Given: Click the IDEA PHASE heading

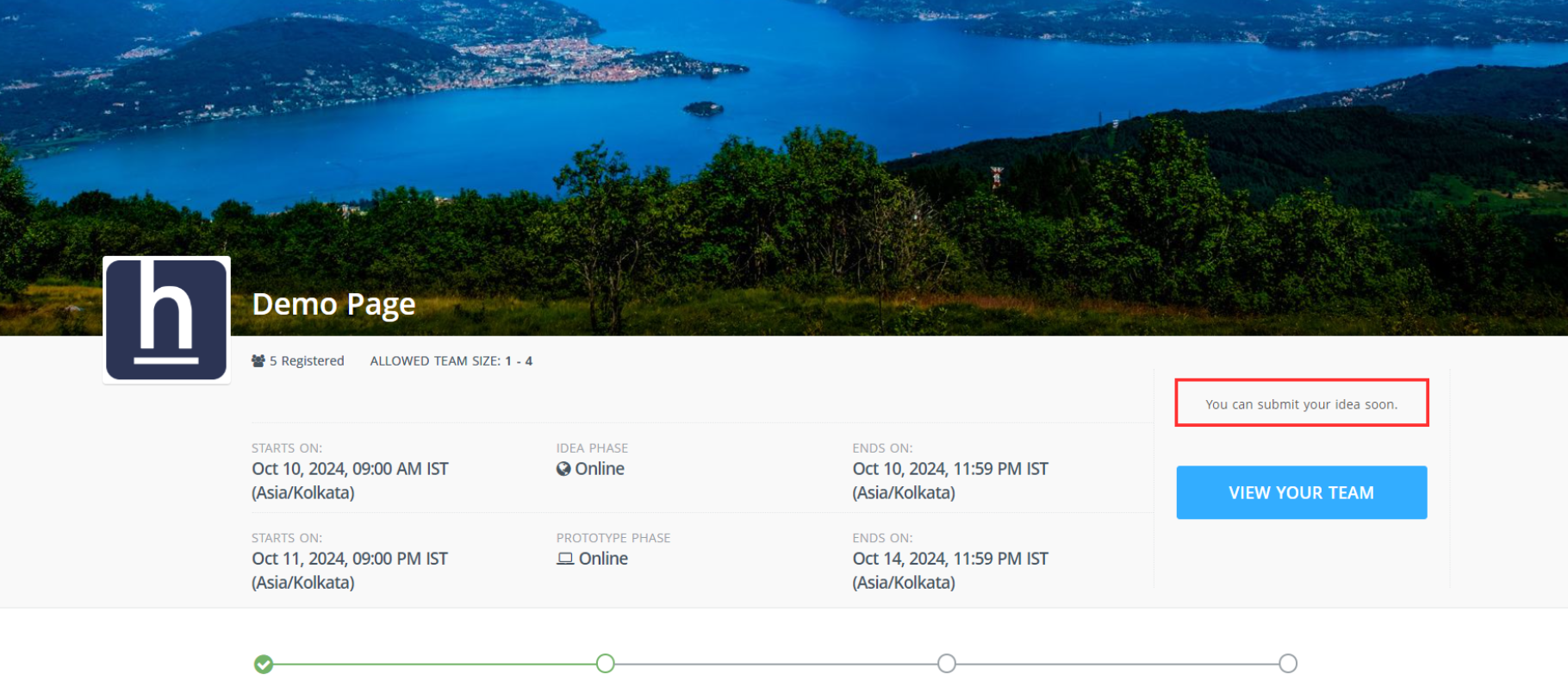Looking at the screenshot, I should click(x=592, y=448).
